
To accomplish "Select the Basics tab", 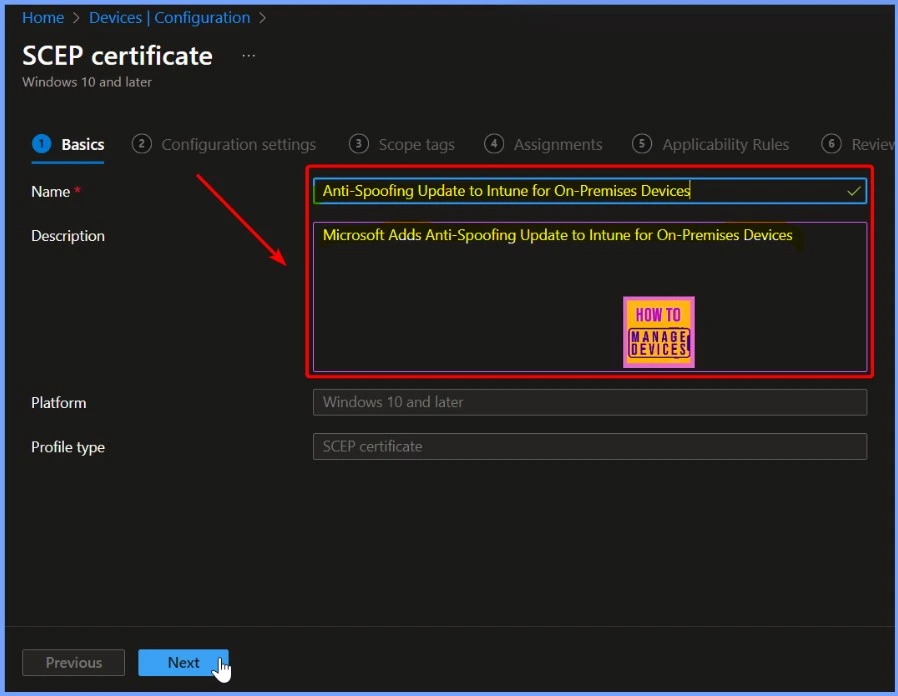I will 68,144.
